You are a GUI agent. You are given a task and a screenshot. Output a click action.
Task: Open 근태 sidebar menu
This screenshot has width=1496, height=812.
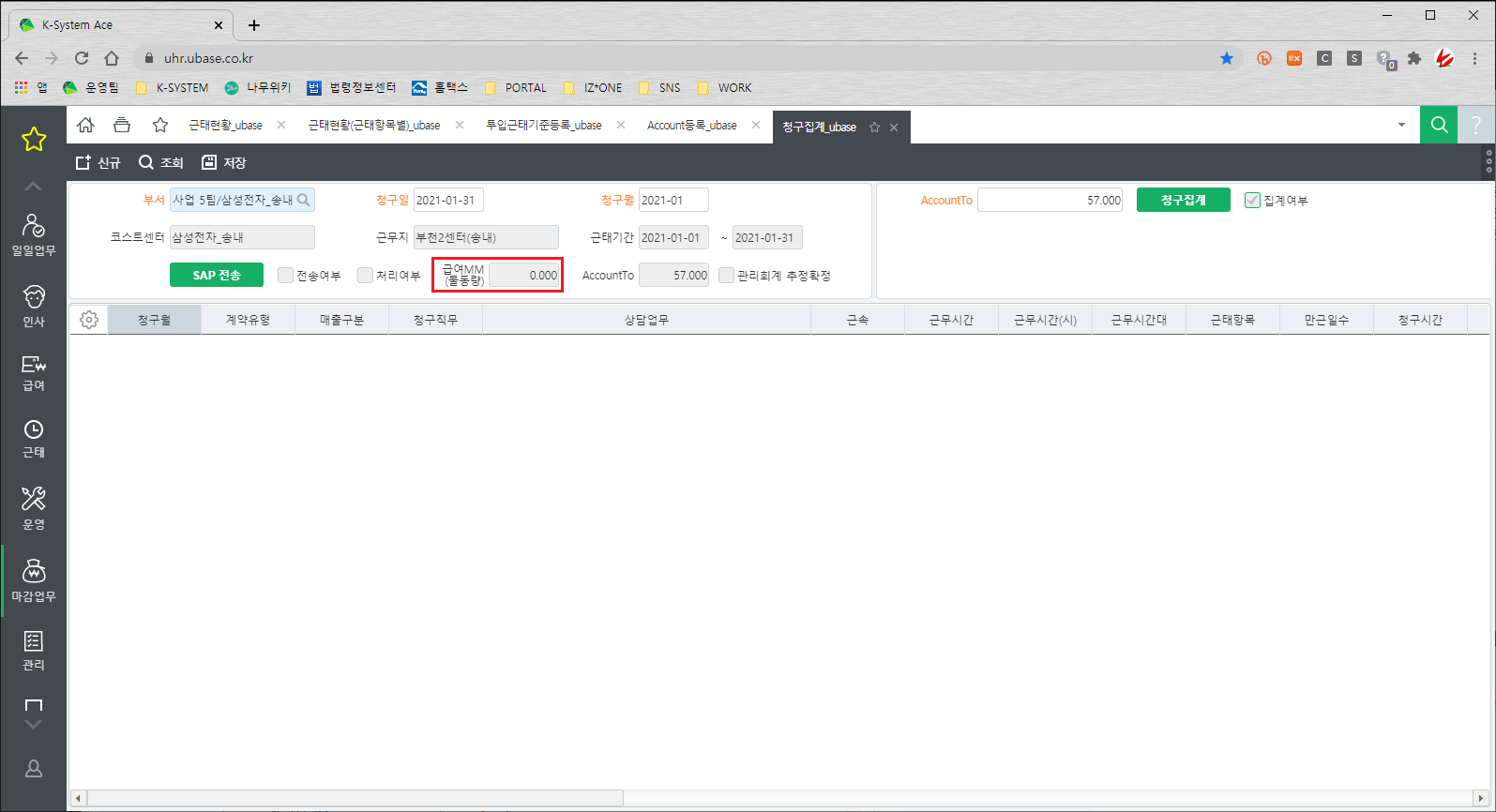tap(34, 439)
